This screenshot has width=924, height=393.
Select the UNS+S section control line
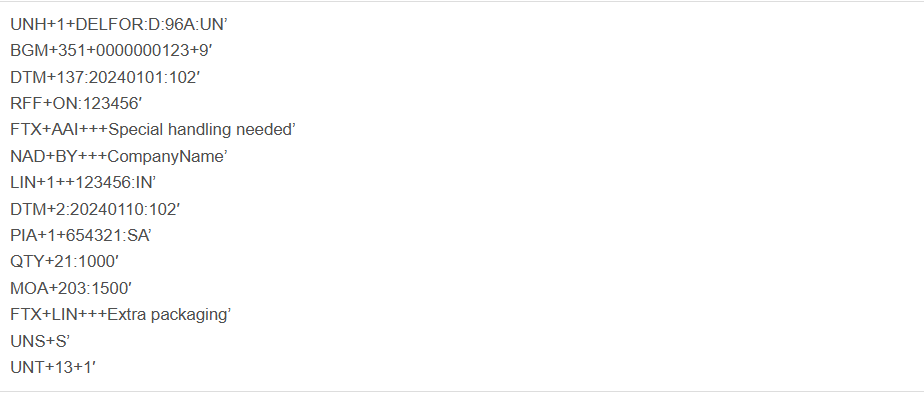[40, 341]
